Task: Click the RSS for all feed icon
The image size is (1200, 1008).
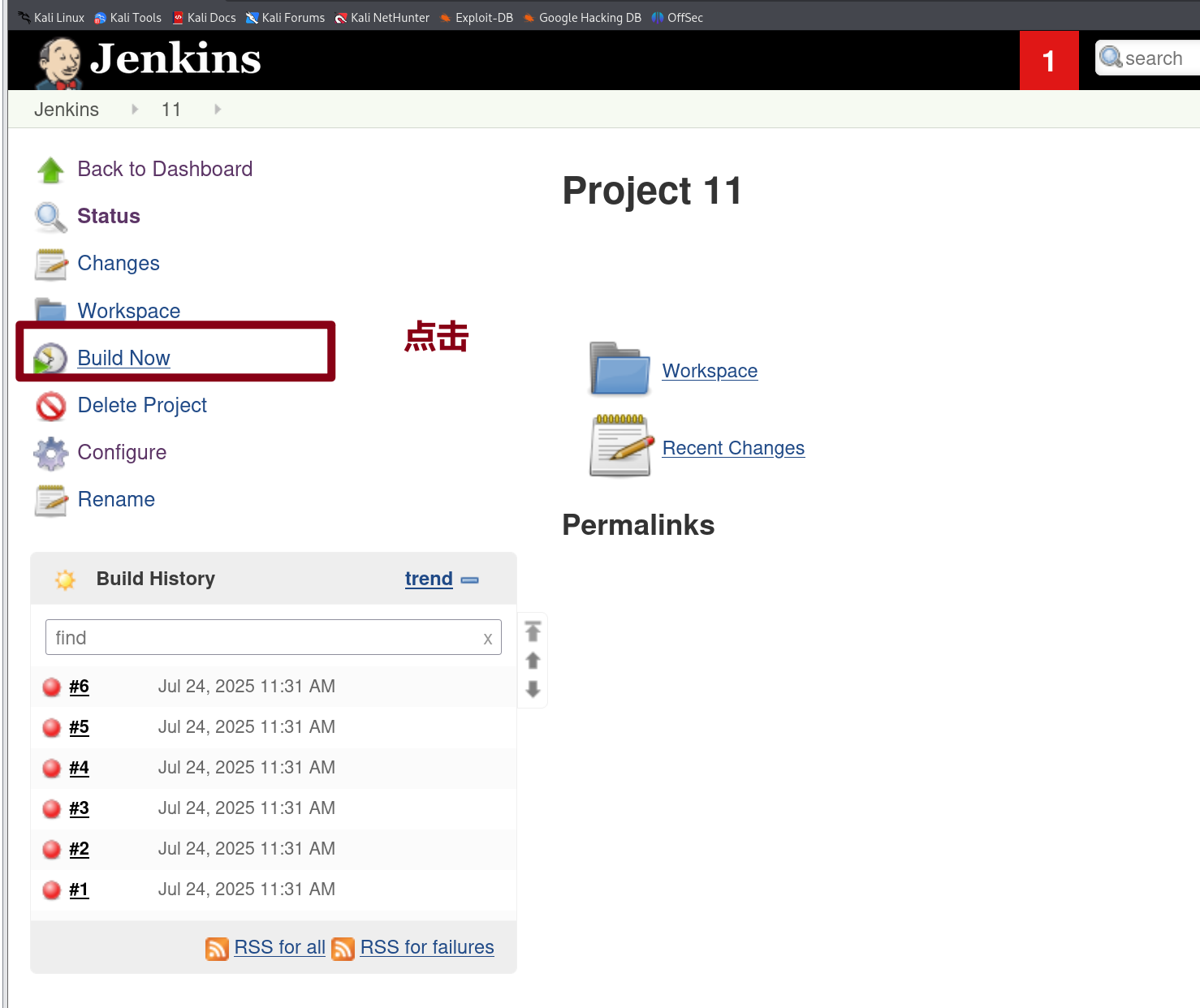Action: (x=217, y=948)
